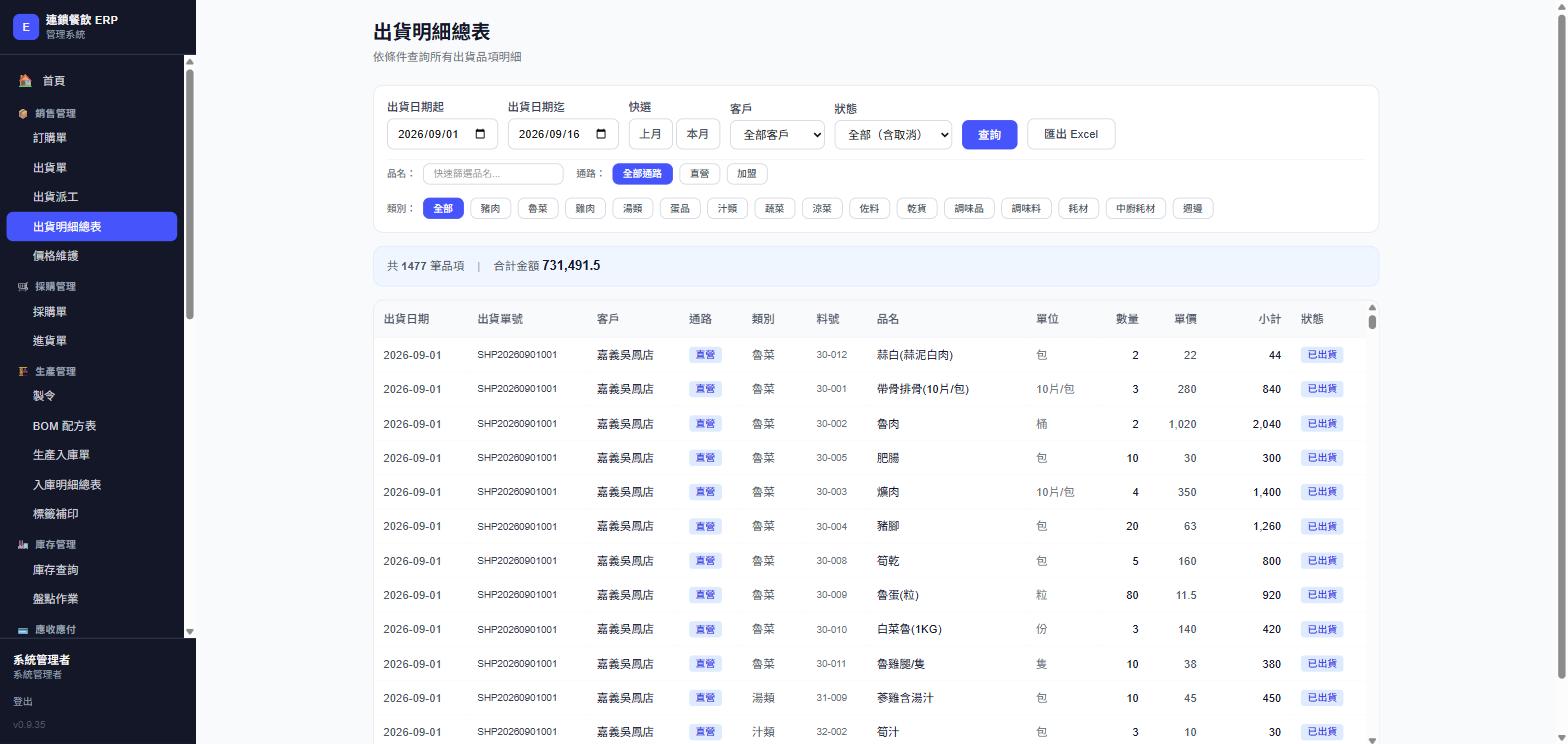Select 全部通路 channel filter chip
1568x744 pixels.
coord(642,174)
